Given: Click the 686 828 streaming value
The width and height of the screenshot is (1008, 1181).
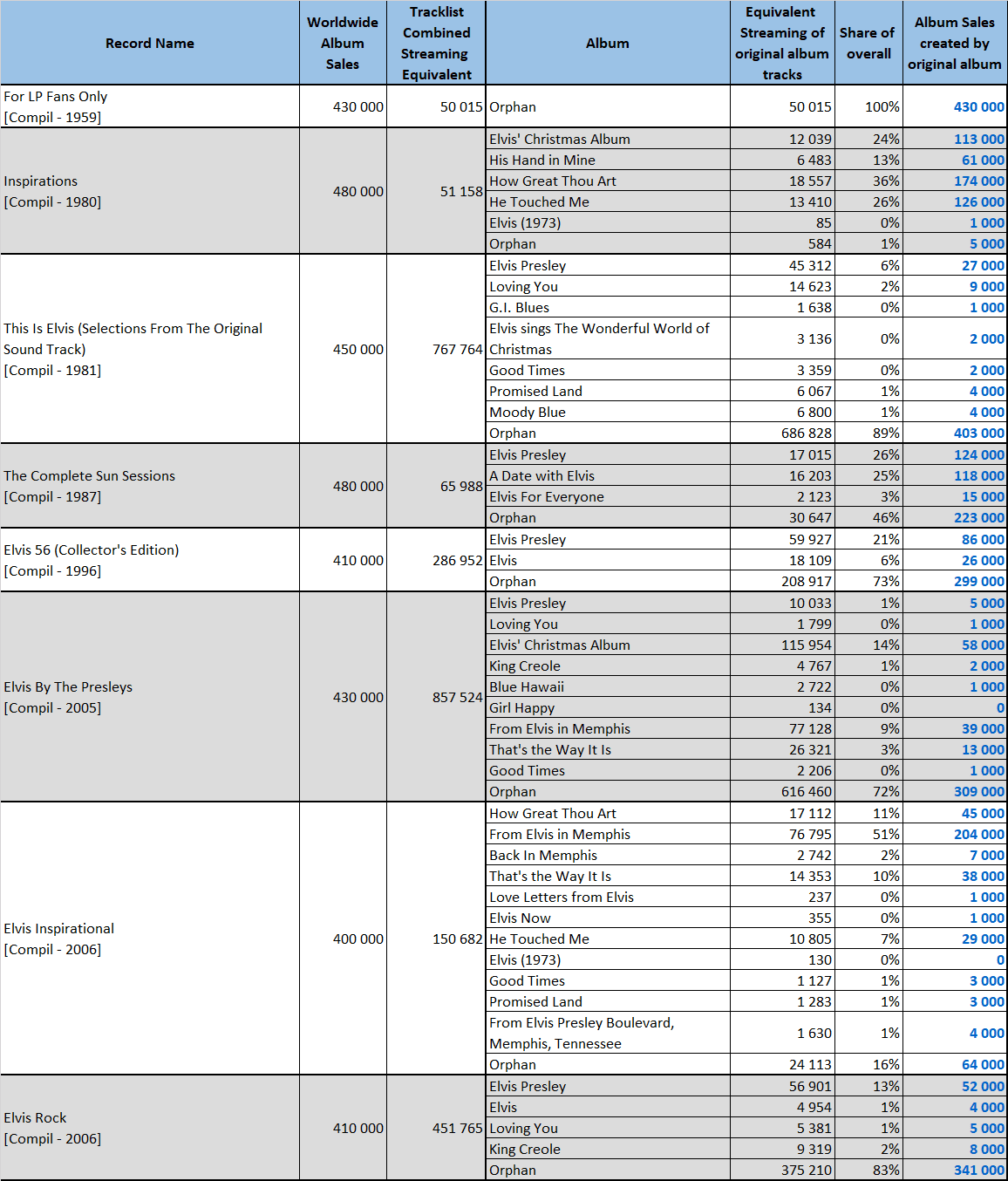Looking at the screenshot, I should [782, 433].
